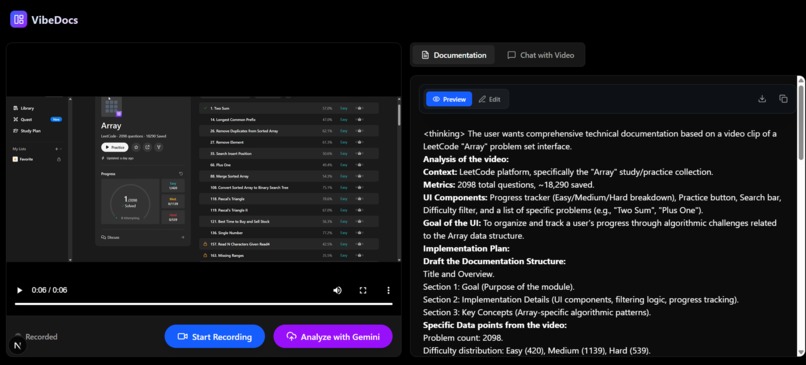Viewport: 806px width, 365px height.
Task: Open the Chat with Video tab
Action: [540, 55]
